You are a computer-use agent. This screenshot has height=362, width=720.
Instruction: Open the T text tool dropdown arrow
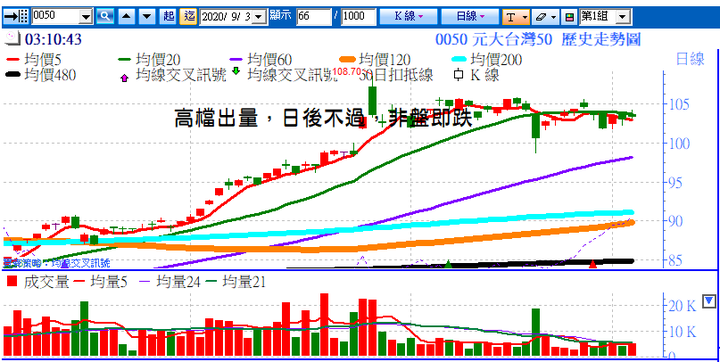pyautogui.click(x=525, y=17)
